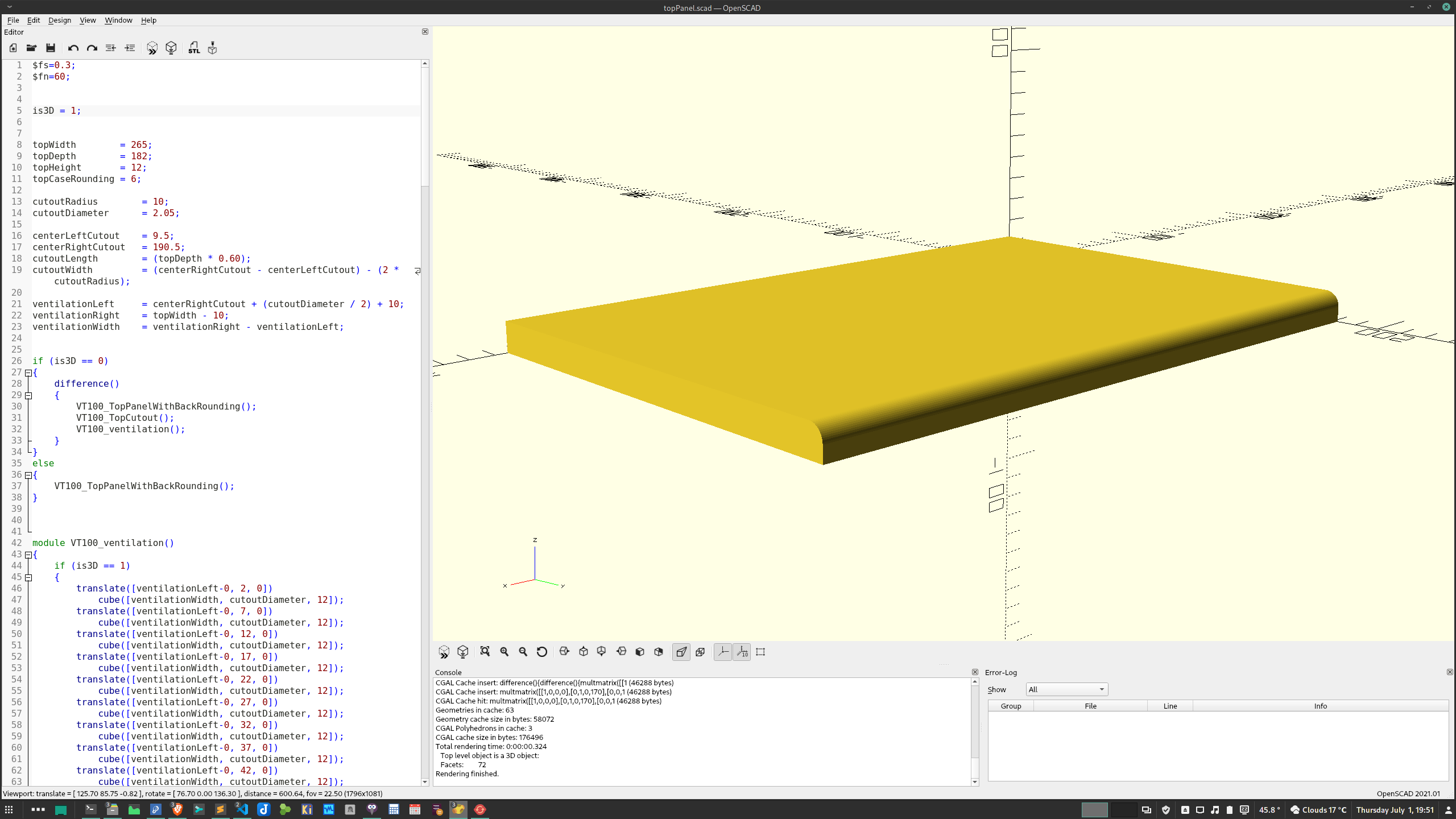Click Export as STL icon in editor toolbar
This screenshot has width=1456, height=819.
pyautogui.click(x=194, y=48)
